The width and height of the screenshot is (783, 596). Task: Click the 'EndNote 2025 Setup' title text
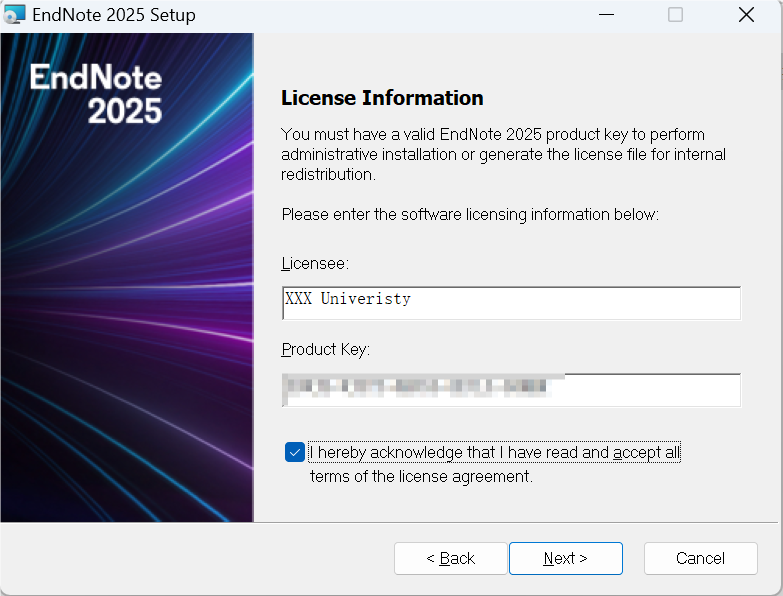click(x=114, y=15)
